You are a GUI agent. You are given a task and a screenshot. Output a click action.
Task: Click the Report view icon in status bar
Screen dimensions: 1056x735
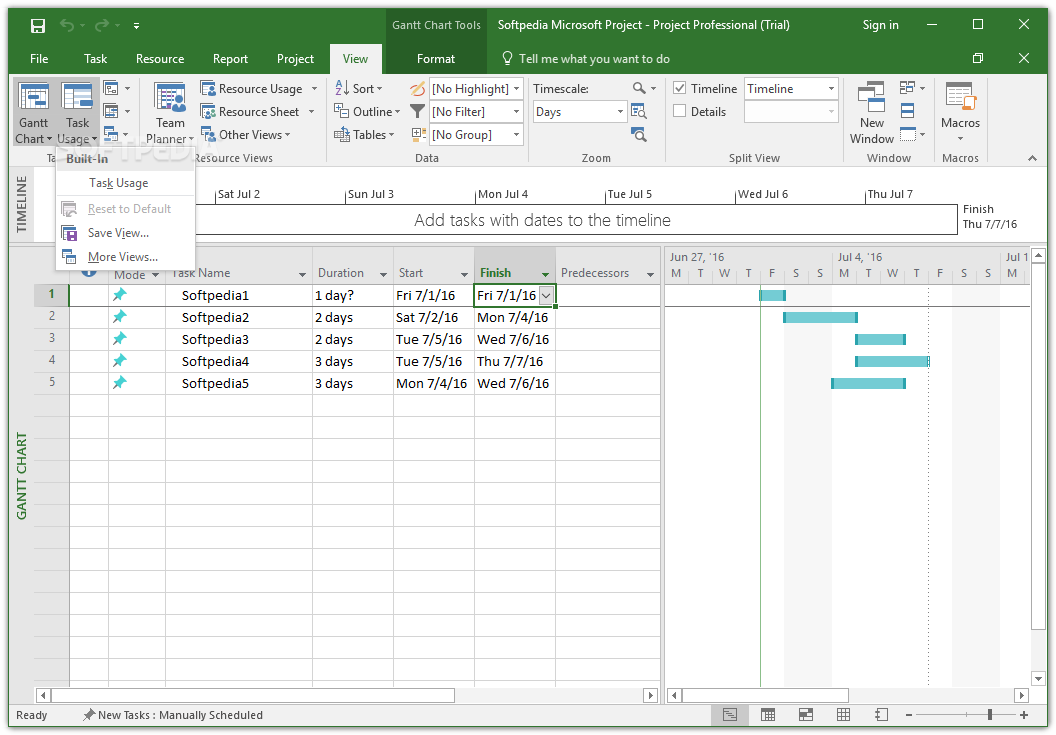tap(881, 715)
